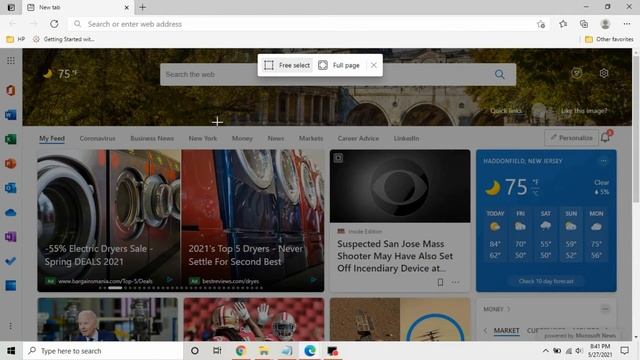Screen dimensions: 640x360
Task: Open San Jose Mass Shooter article
Action: 395,256
